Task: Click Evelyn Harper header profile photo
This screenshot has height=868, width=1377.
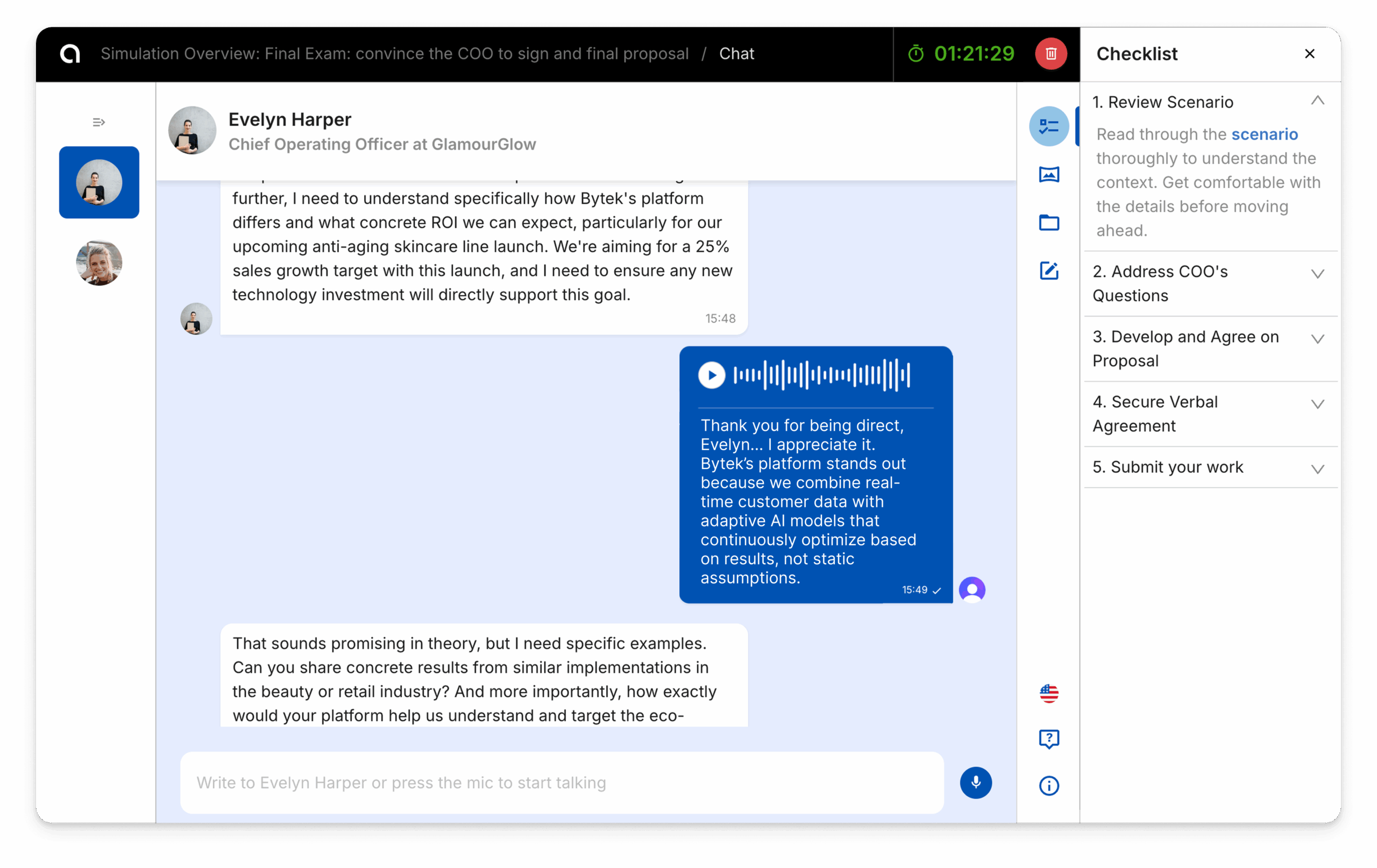Action: click(x=192, y=130)
